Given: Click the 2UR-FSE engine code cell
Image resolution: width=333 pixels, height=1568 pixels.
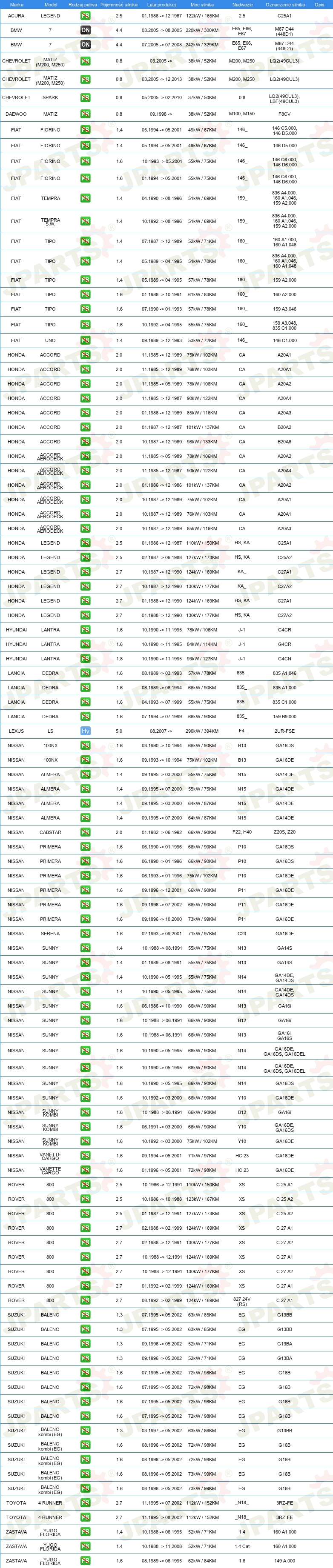Looking at the screenshot, I should 284,731.
